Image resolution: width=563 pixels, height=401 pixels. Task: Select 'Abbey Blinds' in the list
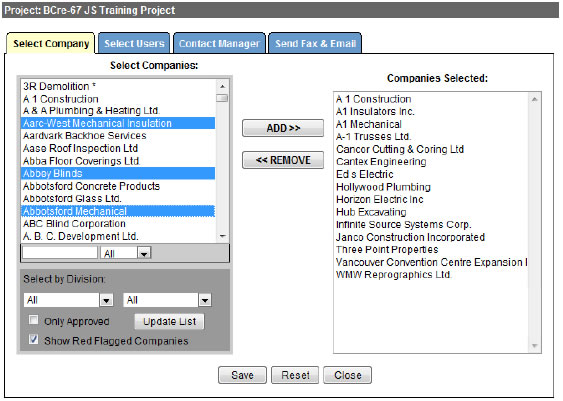click(118, 173)
